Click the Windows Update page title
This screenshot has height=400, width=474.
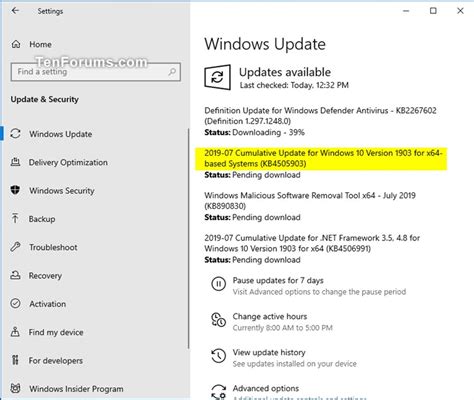(x=265, y=44)
